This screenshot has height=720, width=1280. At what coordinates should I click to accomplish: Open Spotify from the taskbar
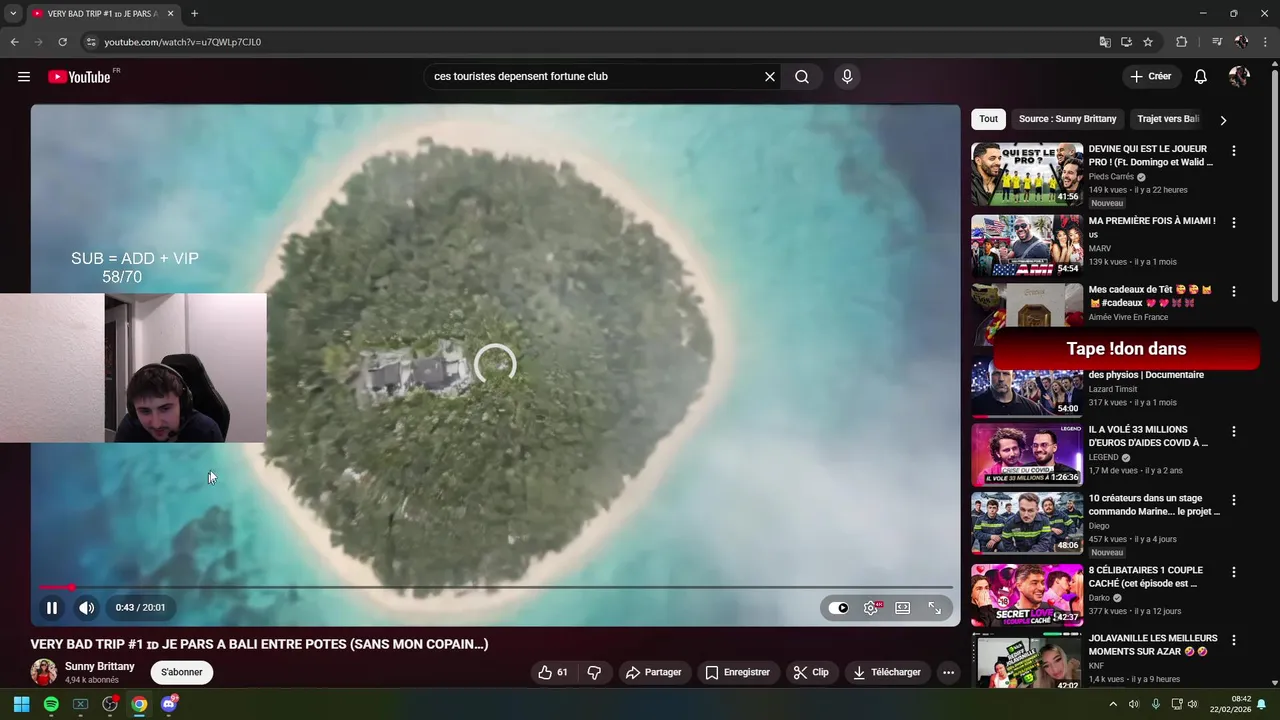[51, 704]
